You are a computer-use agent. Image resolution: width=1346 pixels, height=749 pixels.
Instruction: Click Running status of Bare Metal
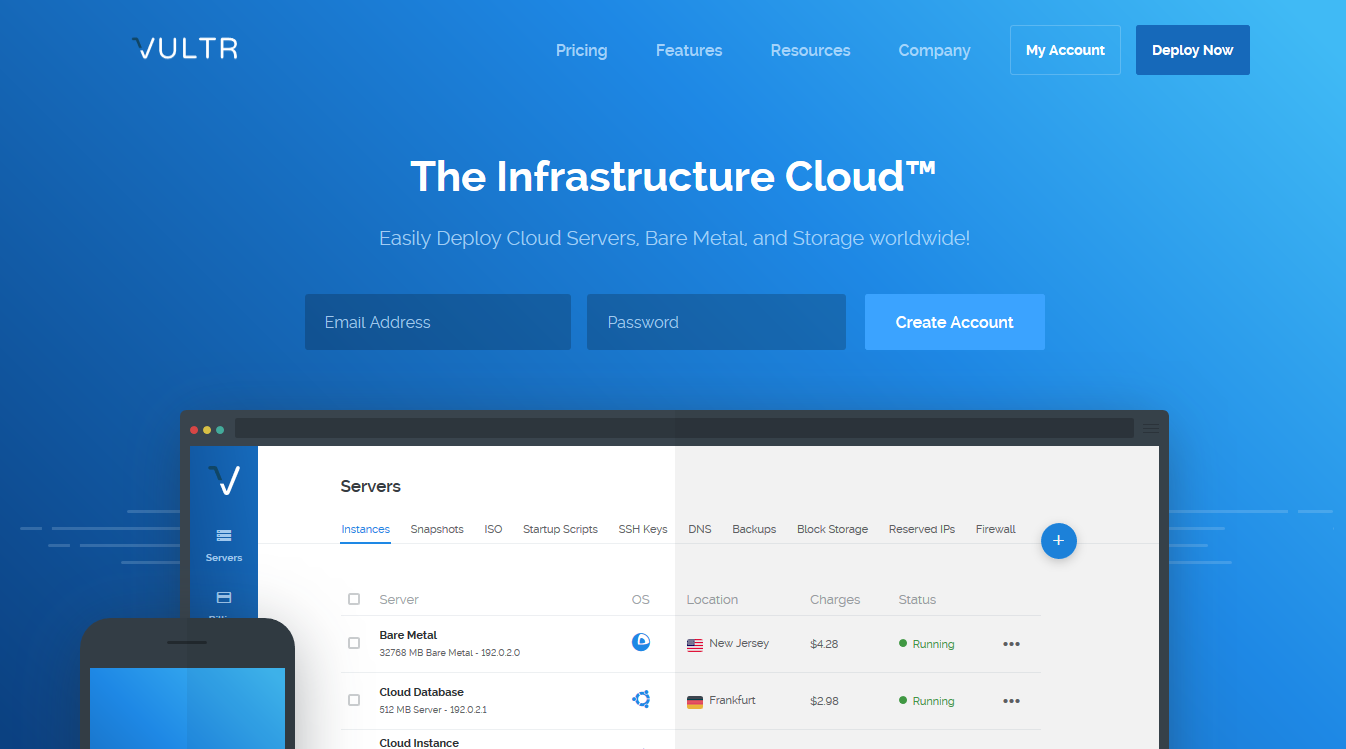pos(926,644)
